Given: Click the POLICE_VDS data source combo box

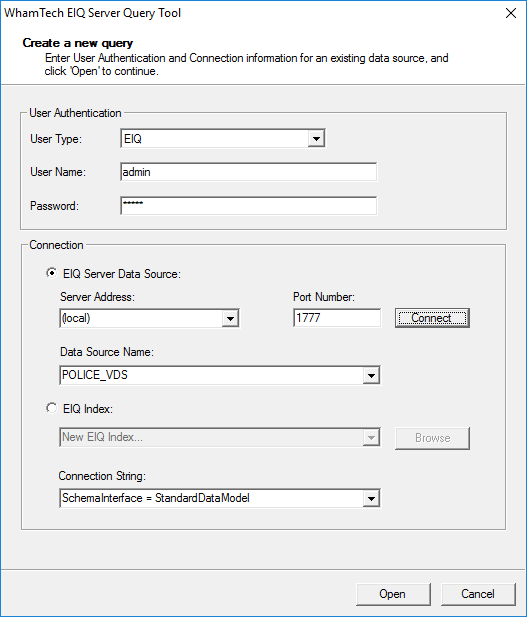Looking at the screenshot, I should (x=220, y=375).
